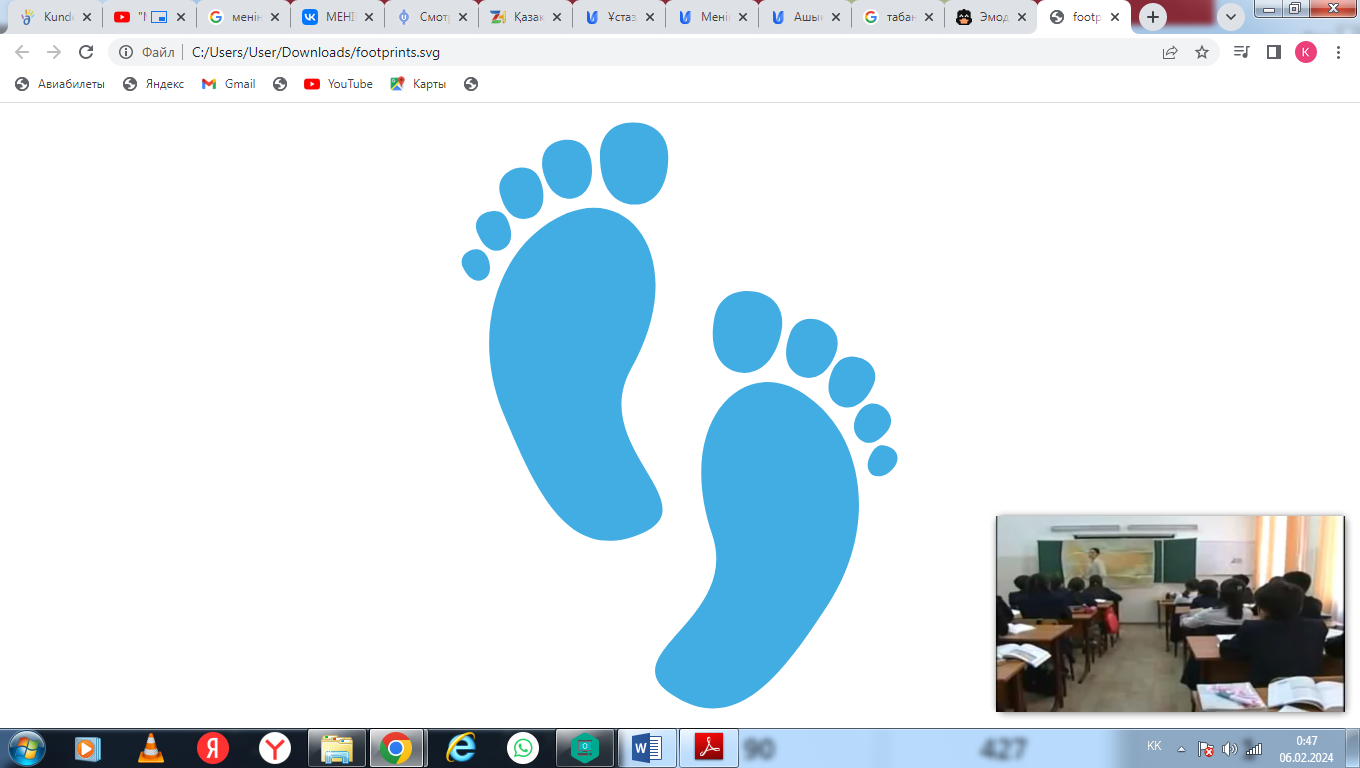Image resolution: width=1360 pixels, height=768 pixels.
Task: Open Microsoft Word from the taskbar
Action: (646, 747)
